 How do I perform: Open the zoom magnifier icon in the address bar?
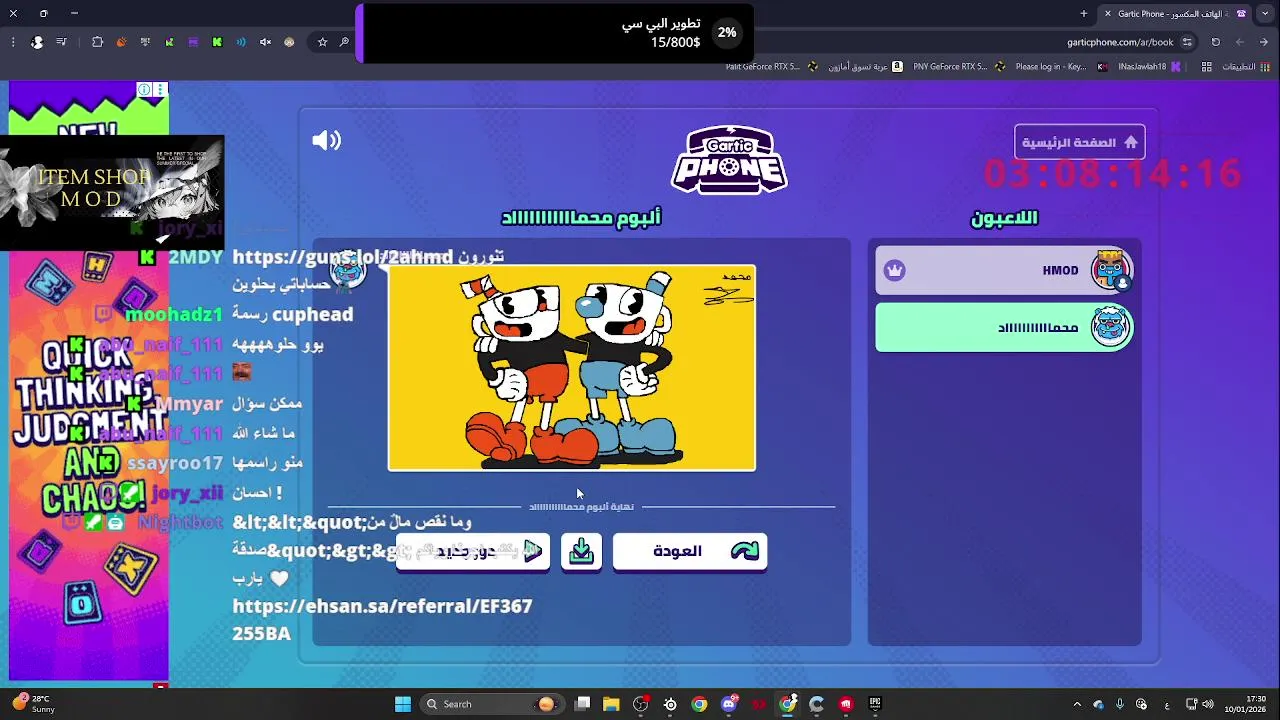coord(344,42)
